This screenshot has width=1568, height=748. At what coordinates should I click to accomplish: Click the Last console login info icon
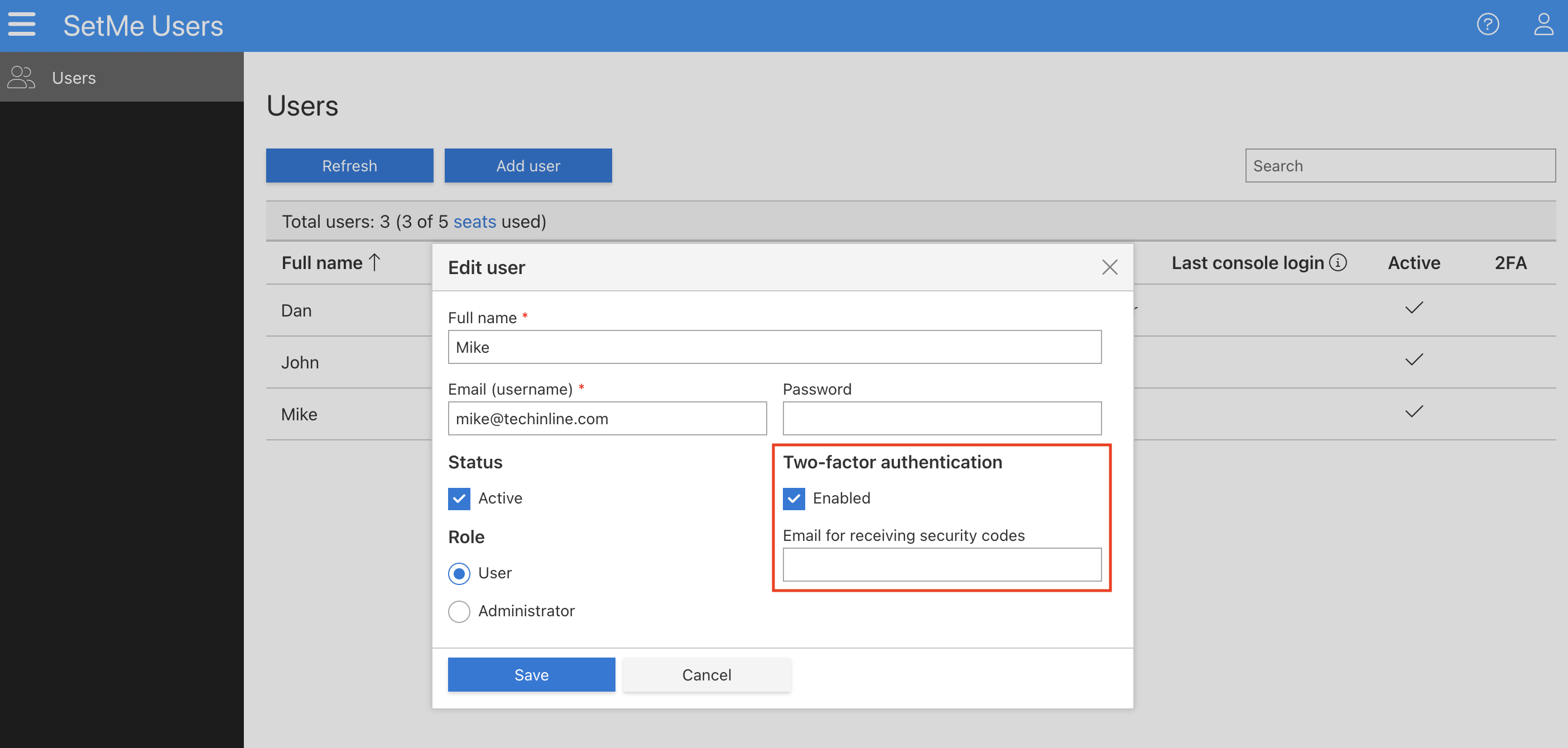click(1338, 262)
